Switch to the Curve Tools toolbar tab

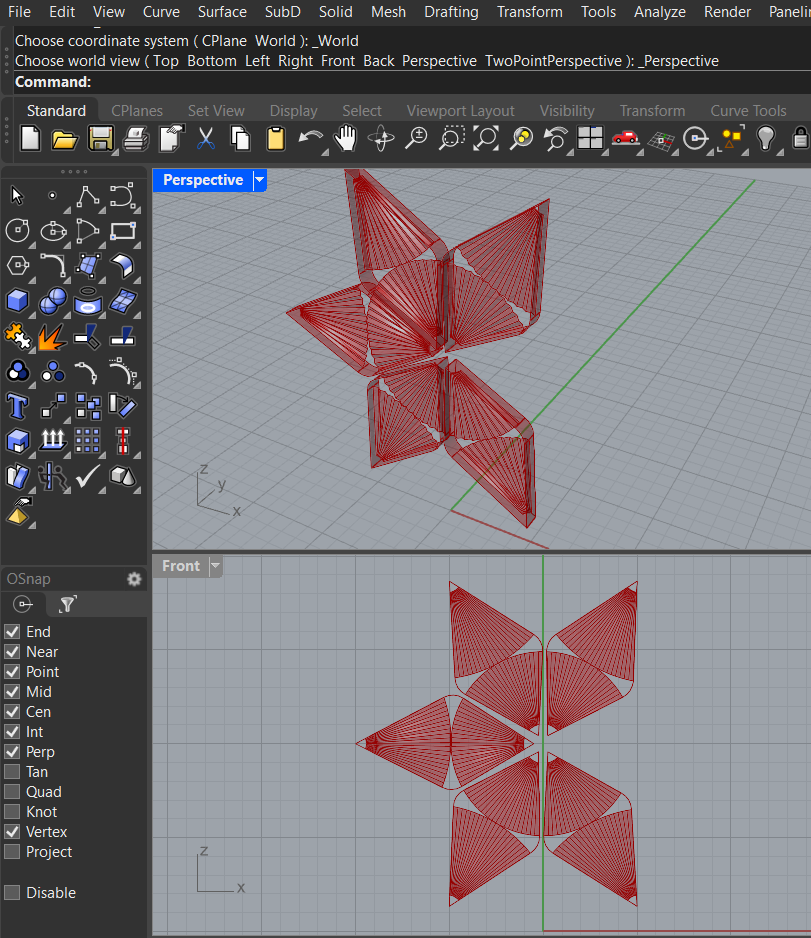748,111
